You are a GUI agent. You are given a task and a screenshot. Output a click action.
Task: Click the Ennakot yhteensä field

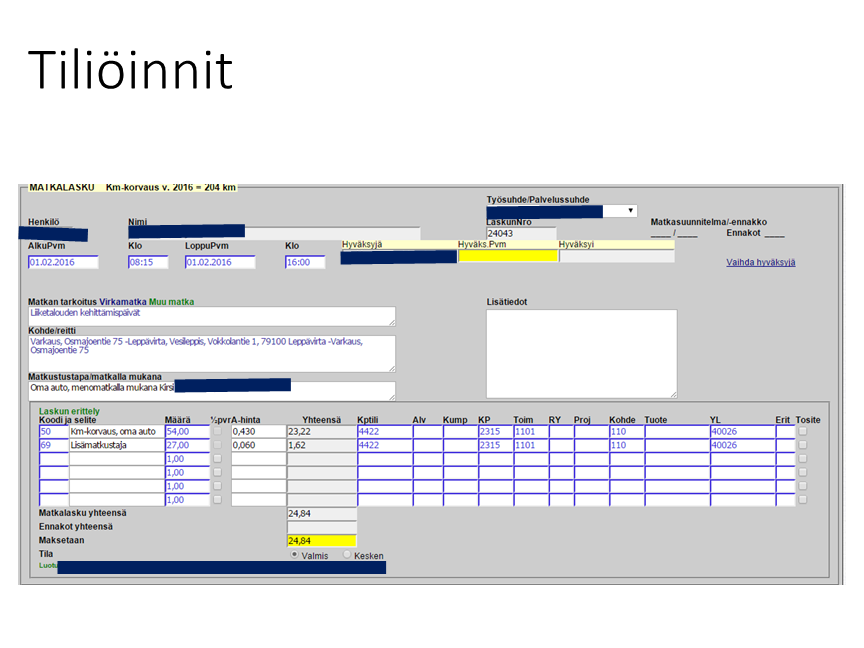[321, 527]
